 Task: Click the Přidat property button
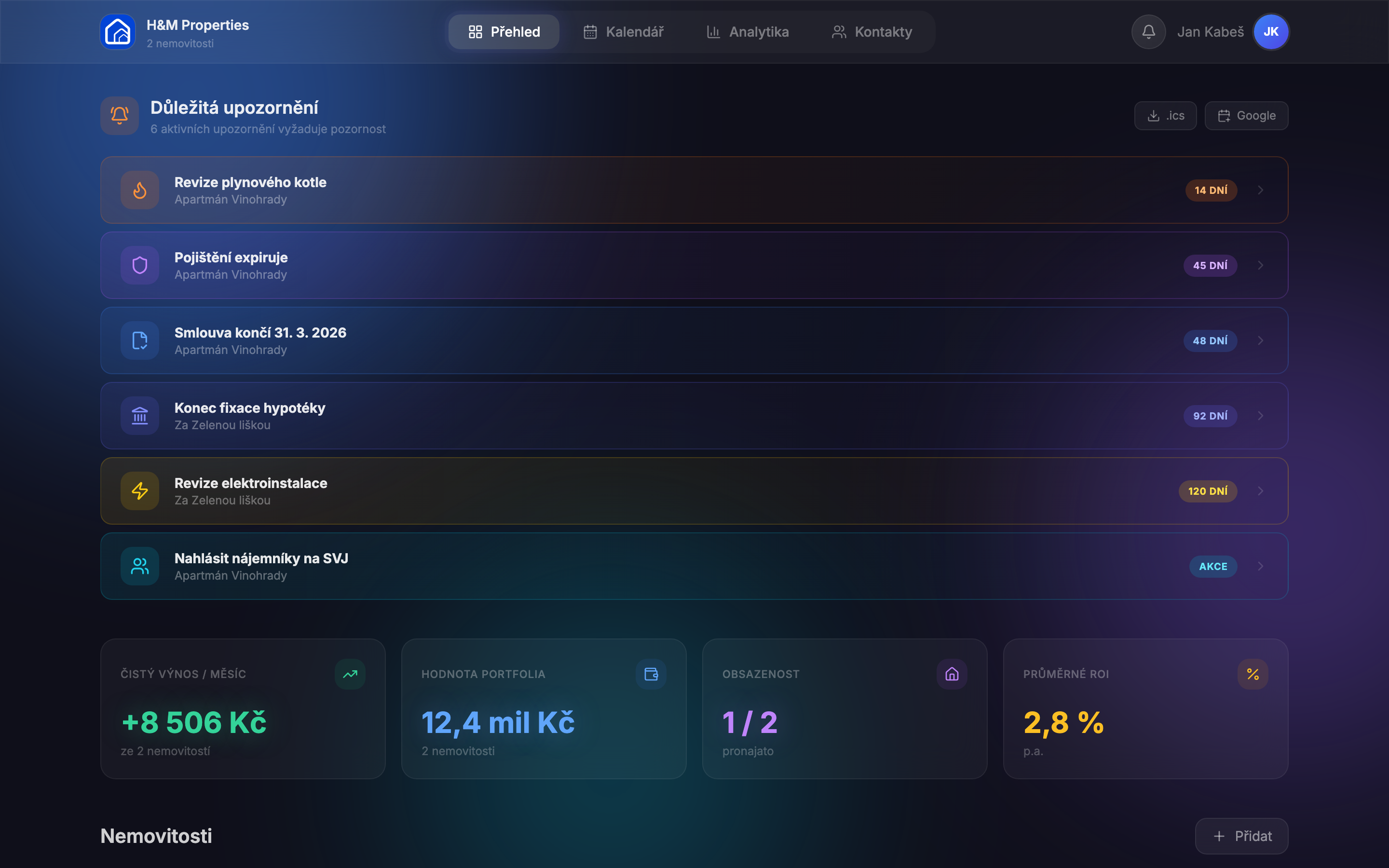[1241, 836]
